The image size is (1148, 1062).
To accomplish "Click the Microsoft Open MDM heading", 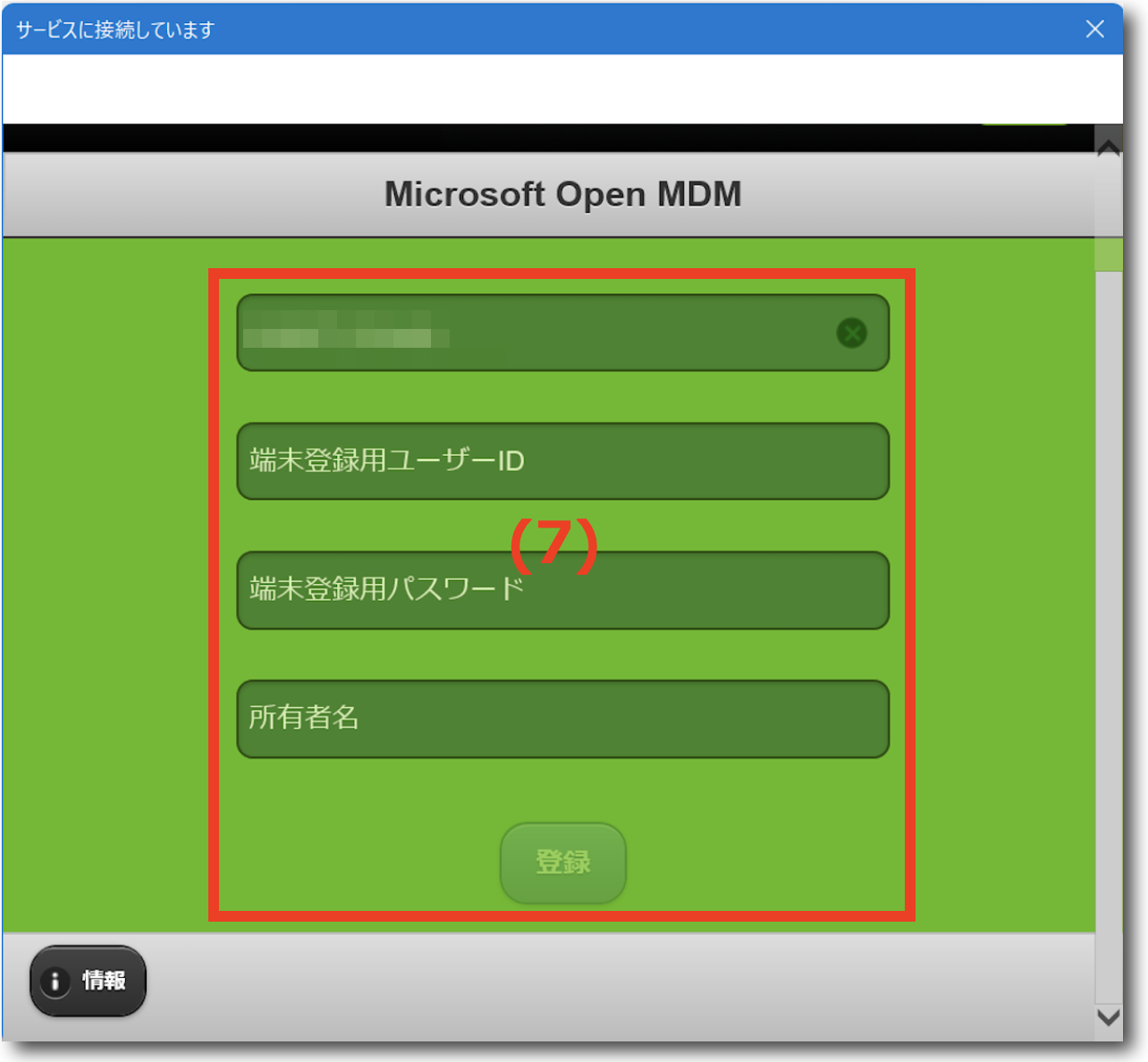I will coord(562,194).
